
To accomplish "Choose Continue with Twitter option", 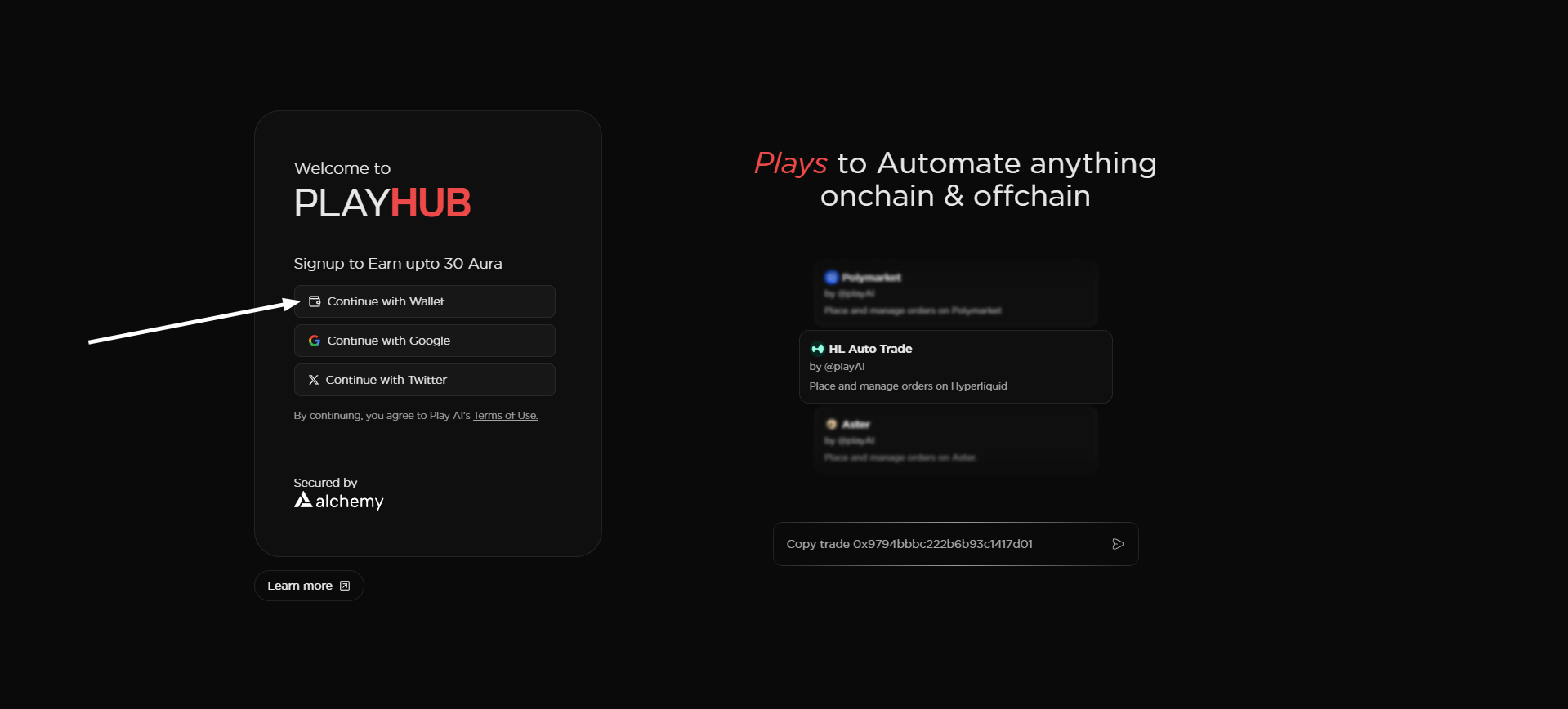I will pos(424,380).
